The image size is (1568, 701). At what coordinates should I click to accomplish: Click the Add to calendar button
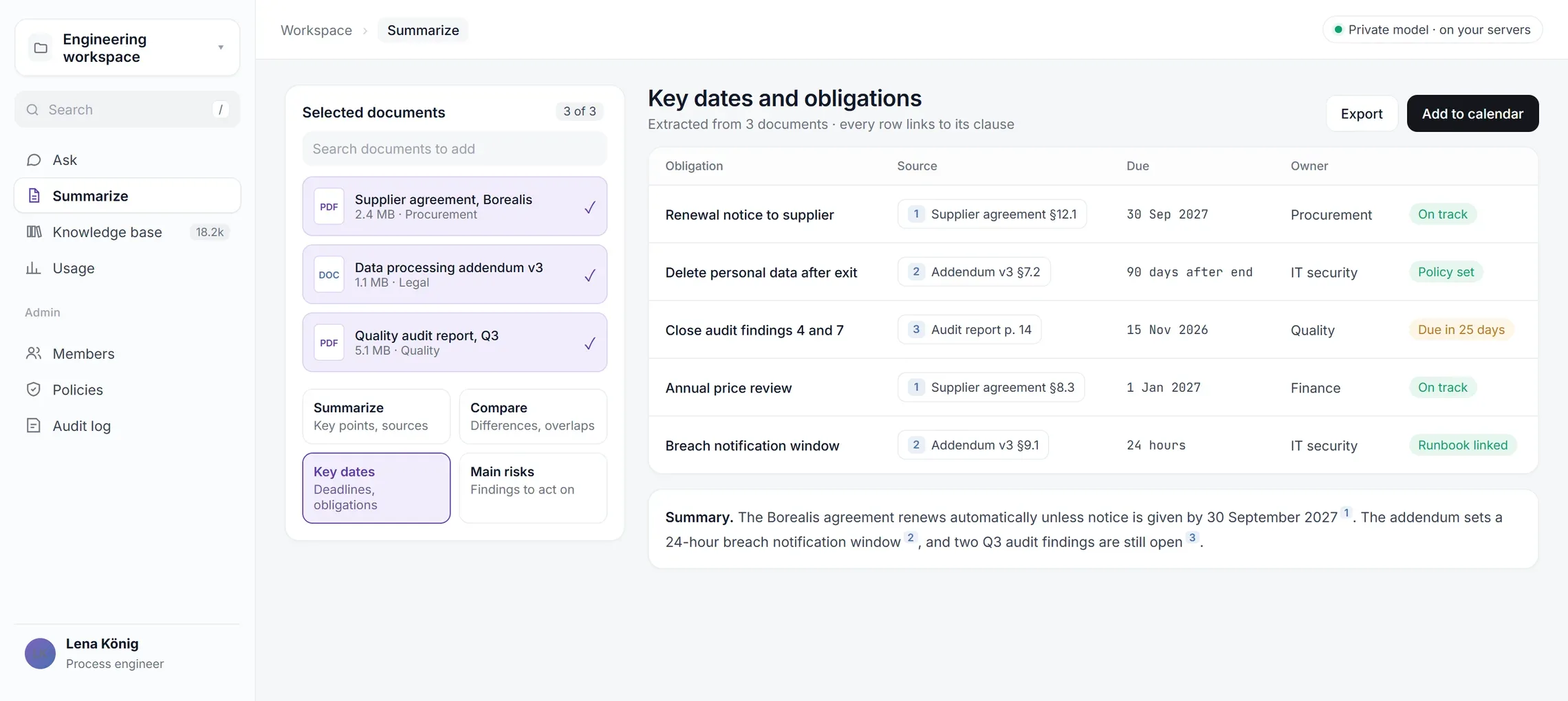point(1472,113)
